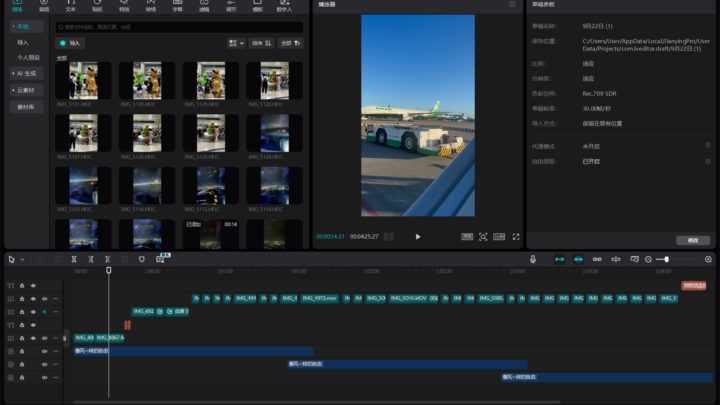Click the 修改 button in draft parameters
720x405 pixels.
point(693,240)
